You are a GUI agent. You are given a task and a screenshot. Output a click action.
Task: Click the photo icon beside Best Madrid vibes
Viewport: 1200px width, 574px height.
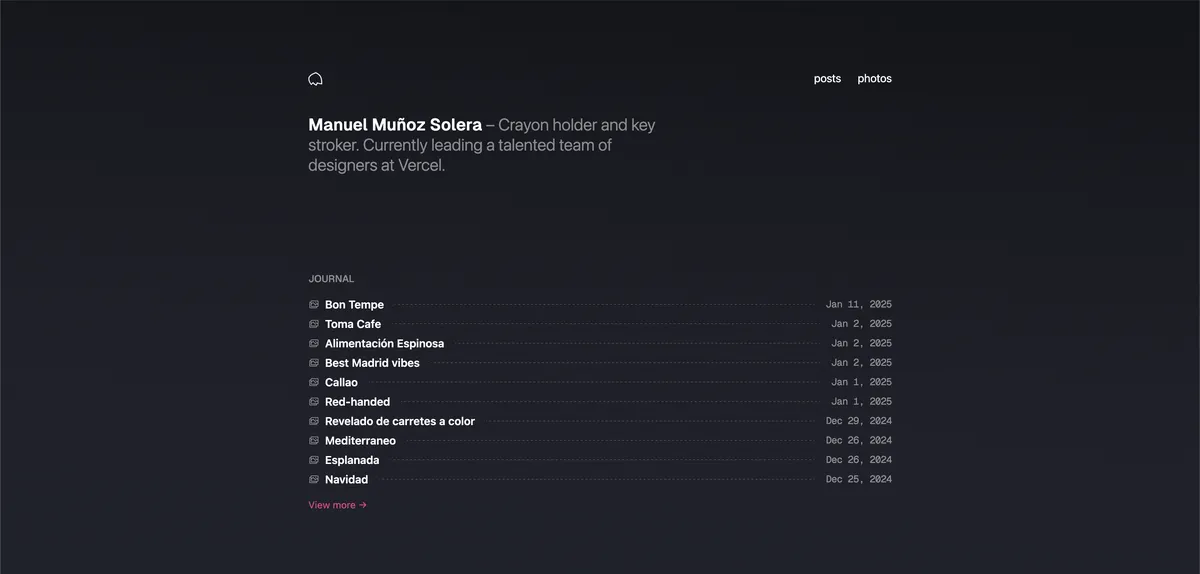tap(314, 363)
